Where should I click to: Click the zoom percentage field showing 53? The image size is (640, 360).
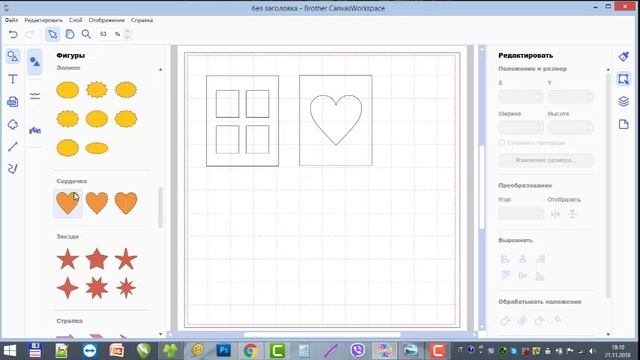coord(103,34)
